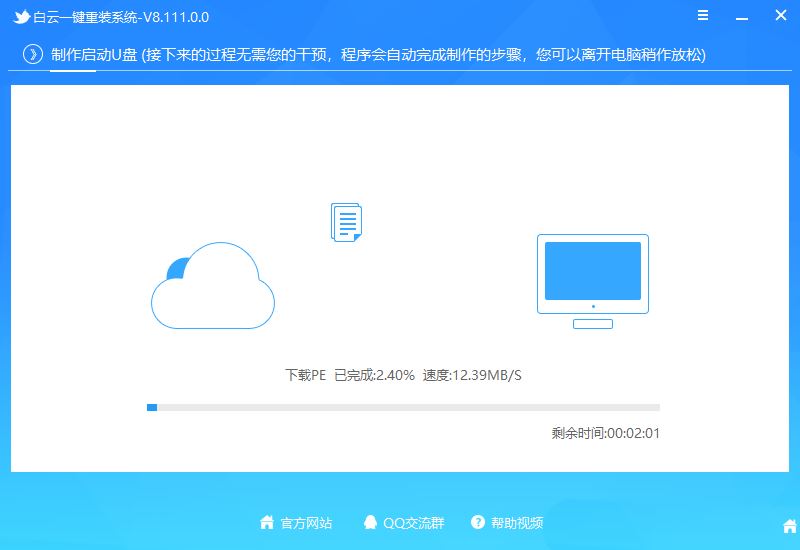Open the 帮助视频 link

point(518,523)
